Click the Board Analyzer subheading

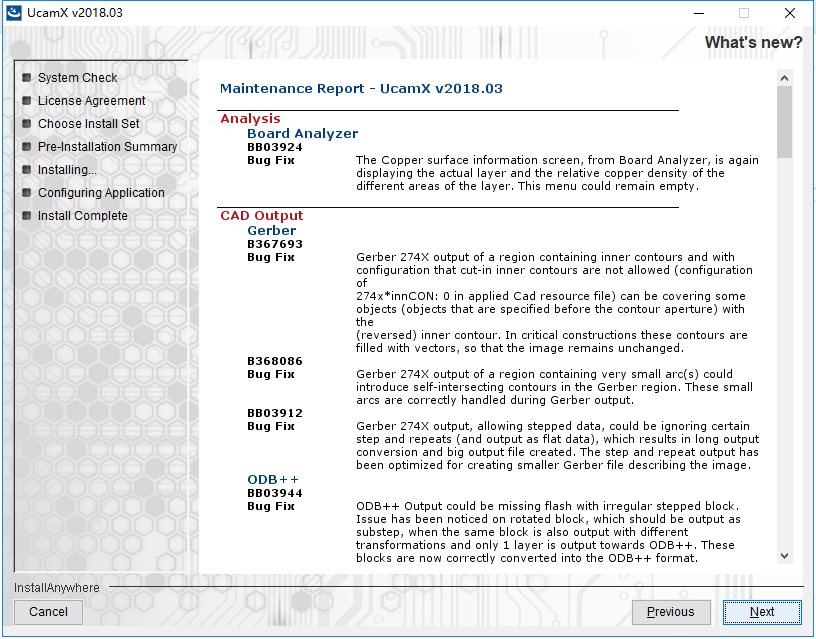[302, 134]
